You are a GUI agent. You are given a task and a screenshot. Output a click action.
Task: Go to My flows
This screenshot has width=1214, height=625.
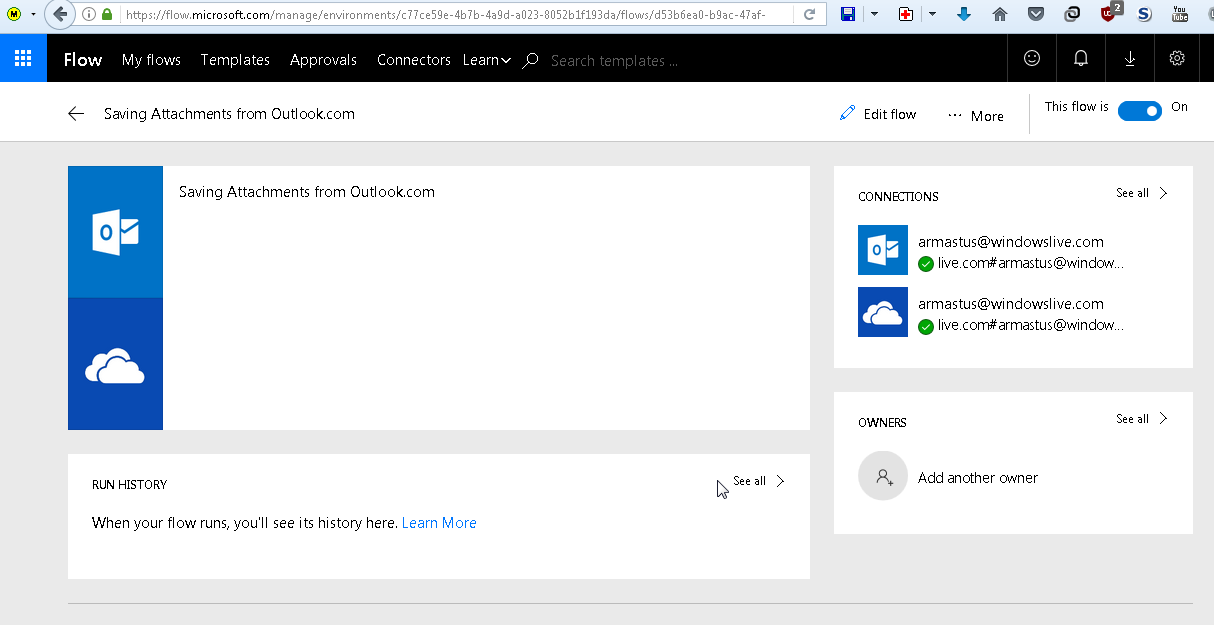151,60
